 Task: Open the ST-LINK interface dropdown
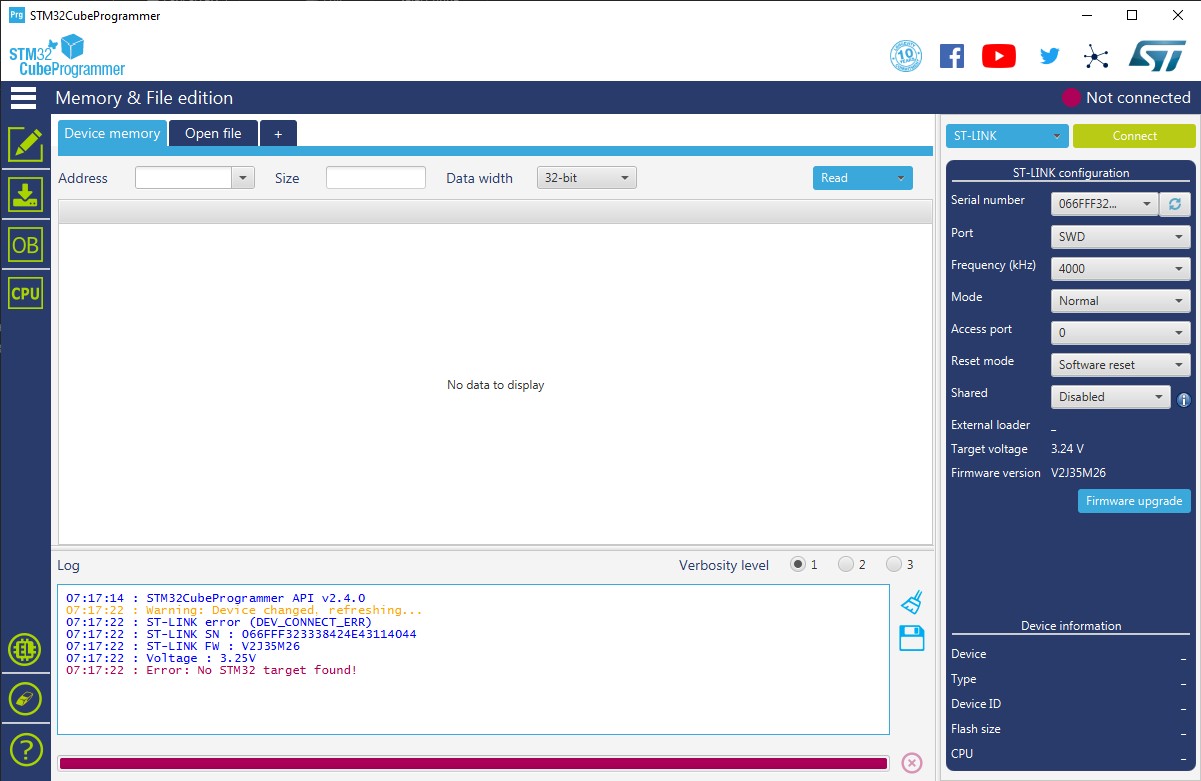tap(1007, 136)
